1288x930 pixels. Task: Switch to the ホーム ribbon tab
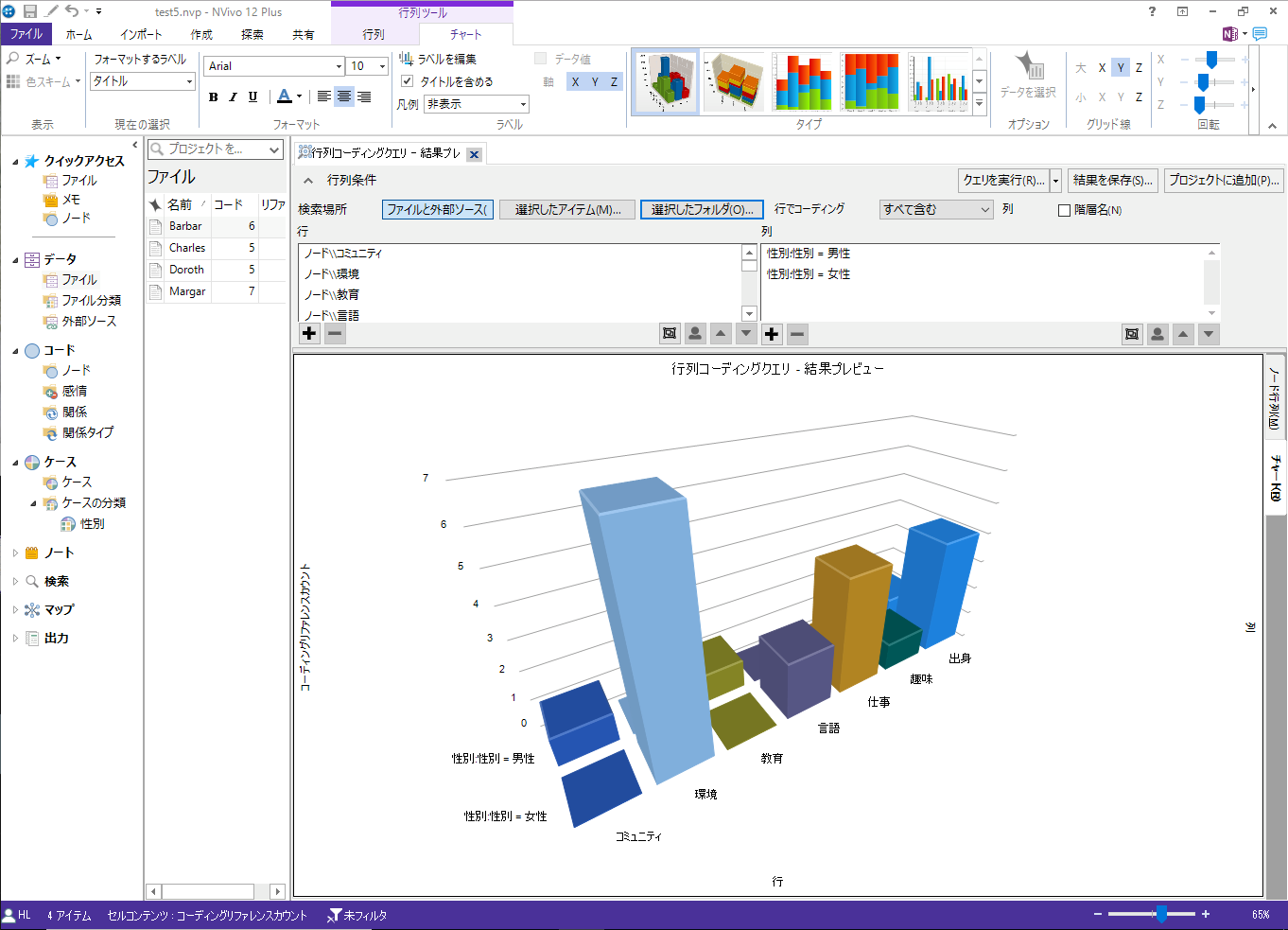point(79,34)
